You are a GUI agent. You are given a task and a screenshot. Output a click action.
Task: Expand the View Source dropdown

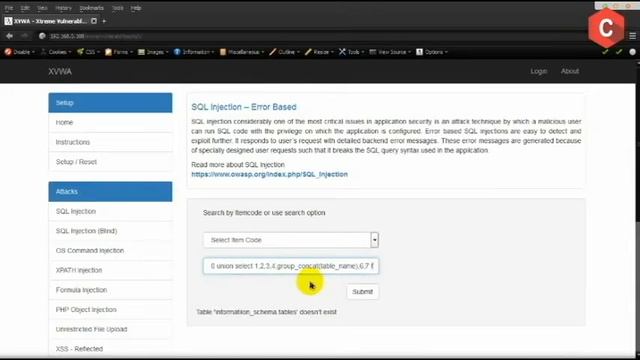pos(390,52)
